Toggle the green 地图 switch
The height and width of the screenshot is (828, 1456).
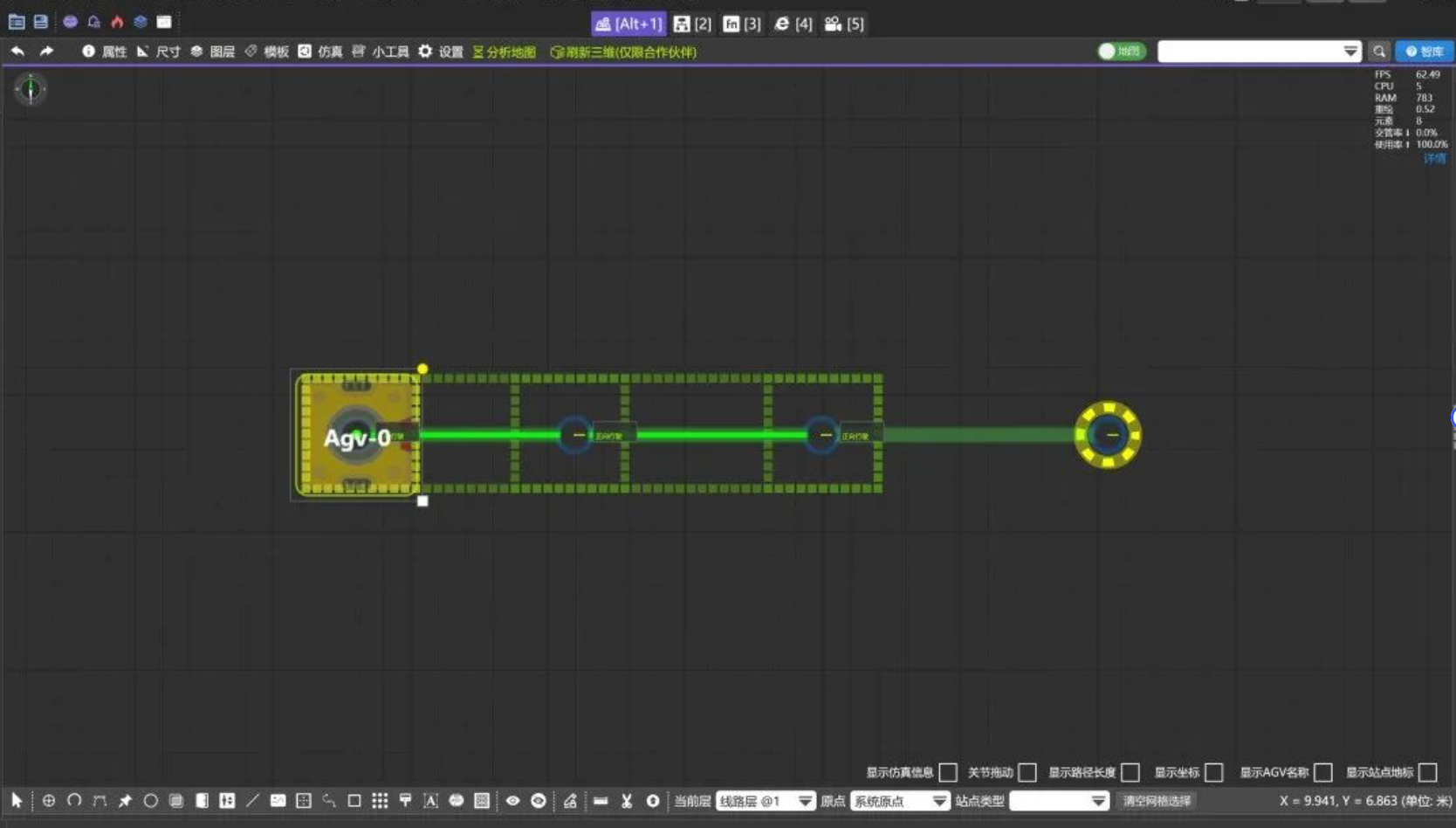[1121, 52]
